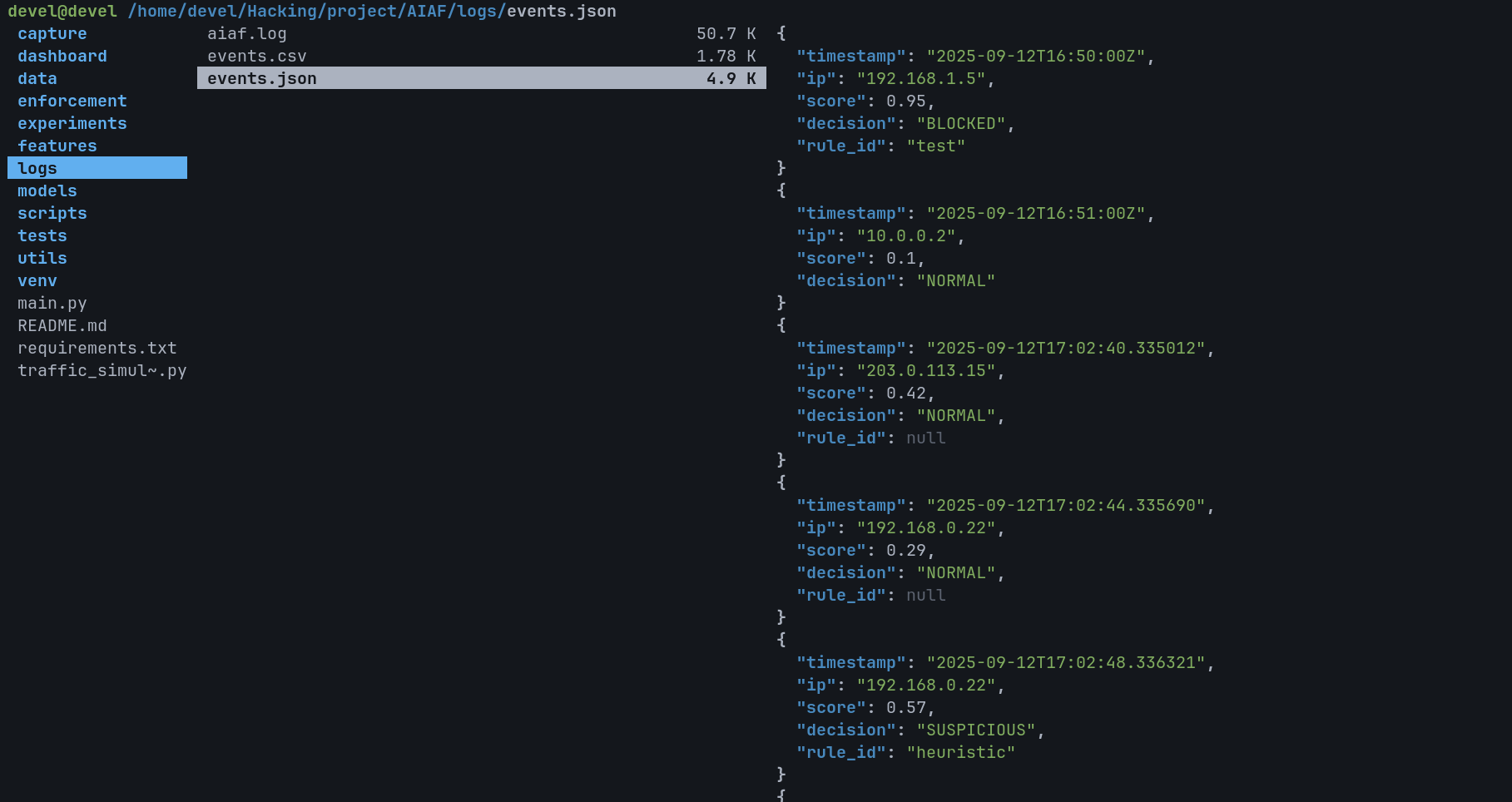
Task: Select the main.py file
Action: [52, 304]
